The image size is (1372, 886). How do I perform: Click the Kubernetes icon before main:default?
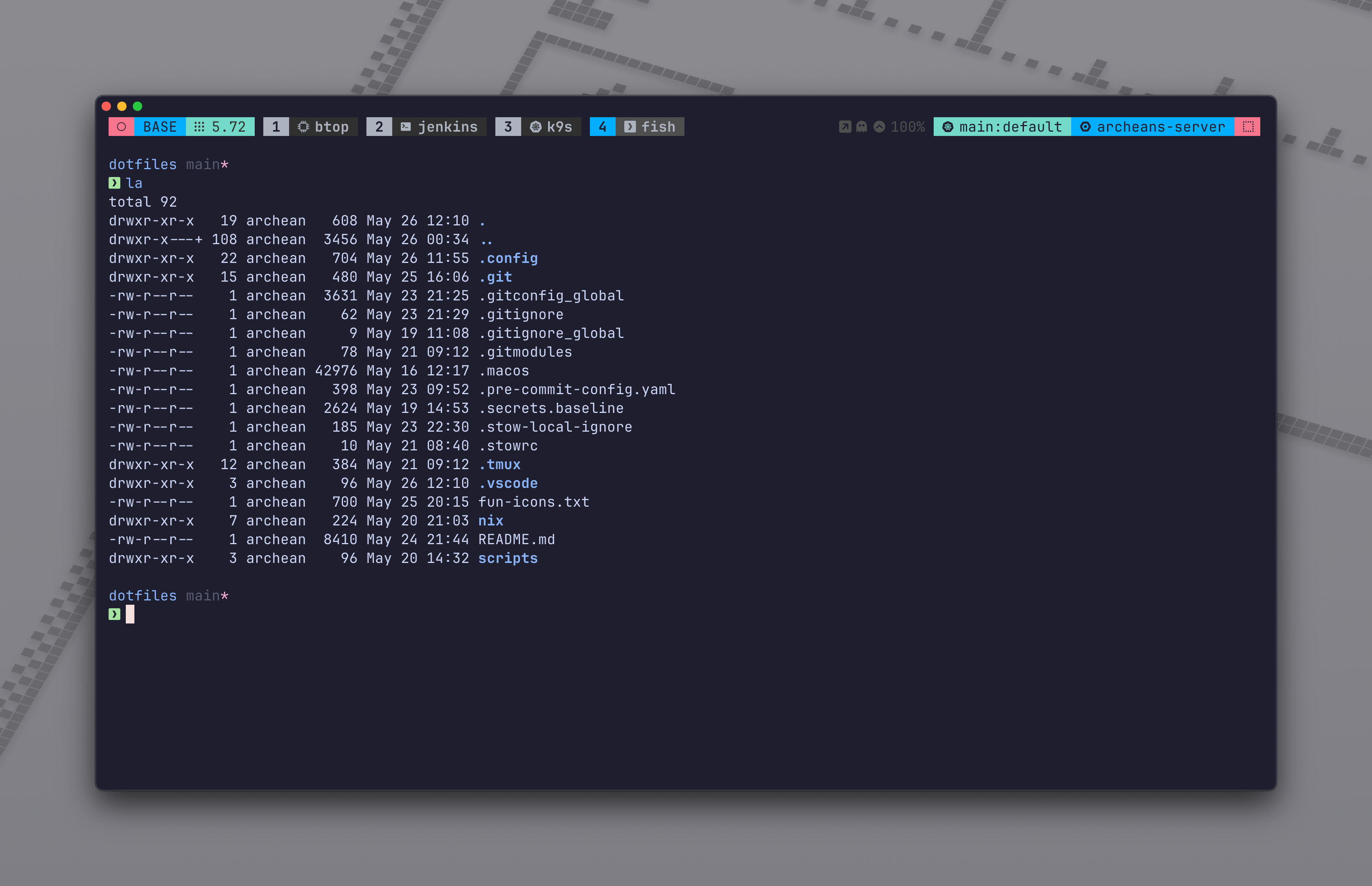pos(947,127)
